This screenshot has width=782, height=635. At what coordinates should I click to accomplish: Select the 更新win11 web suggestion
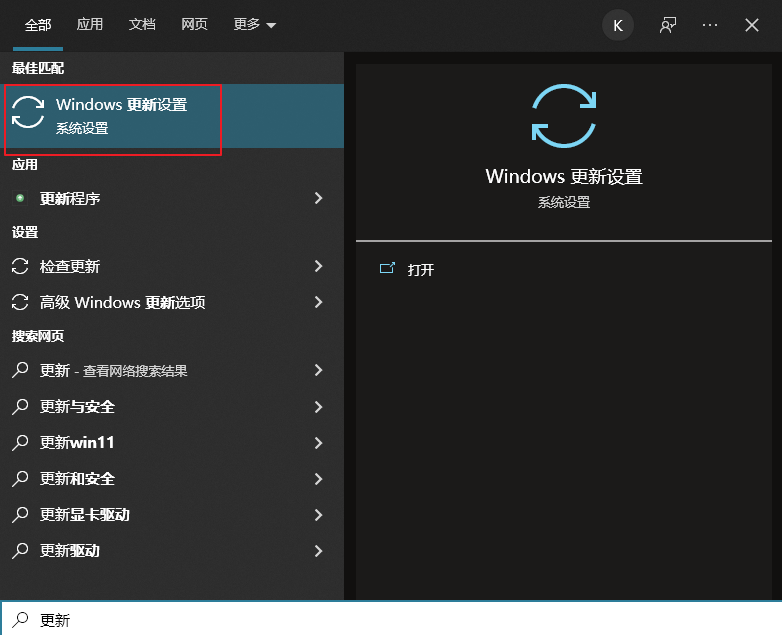pos(172,442)
